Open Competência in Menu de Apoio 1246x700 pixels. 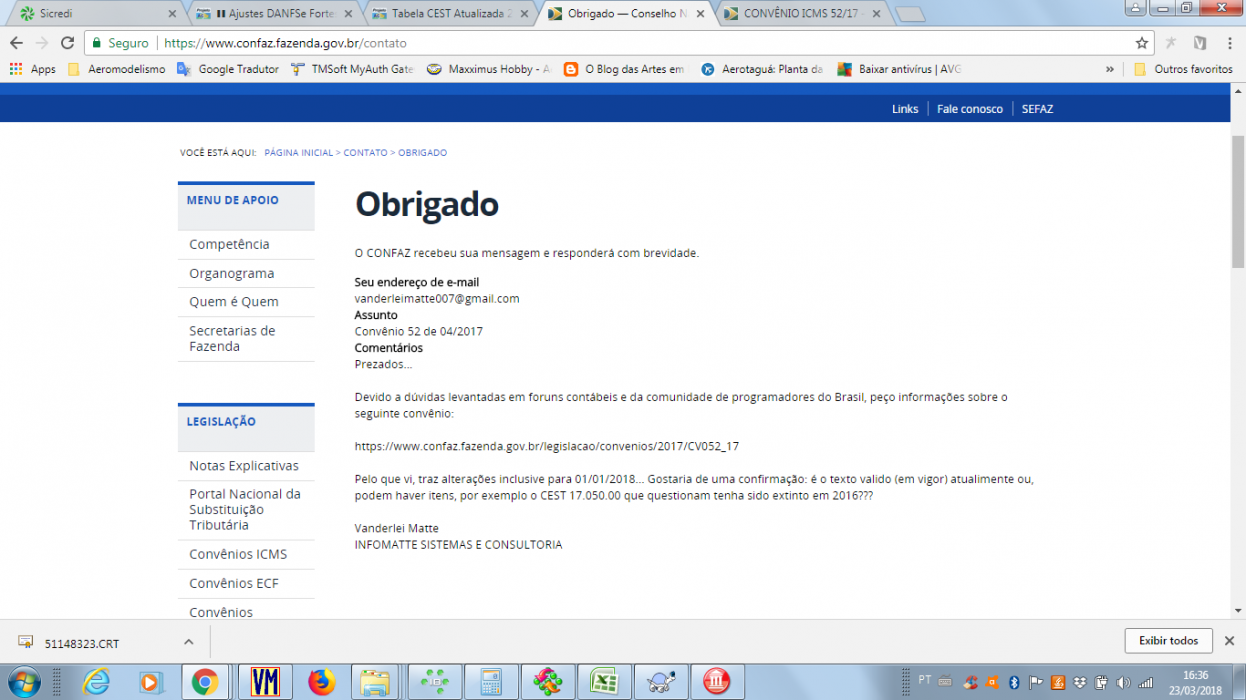pos(229,244)
